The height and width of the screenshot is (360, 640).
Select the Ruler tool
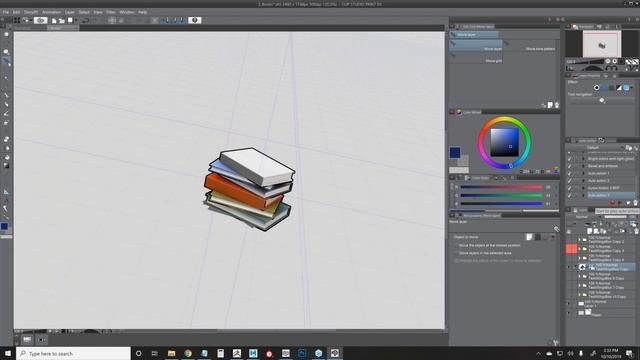[6, 192]
